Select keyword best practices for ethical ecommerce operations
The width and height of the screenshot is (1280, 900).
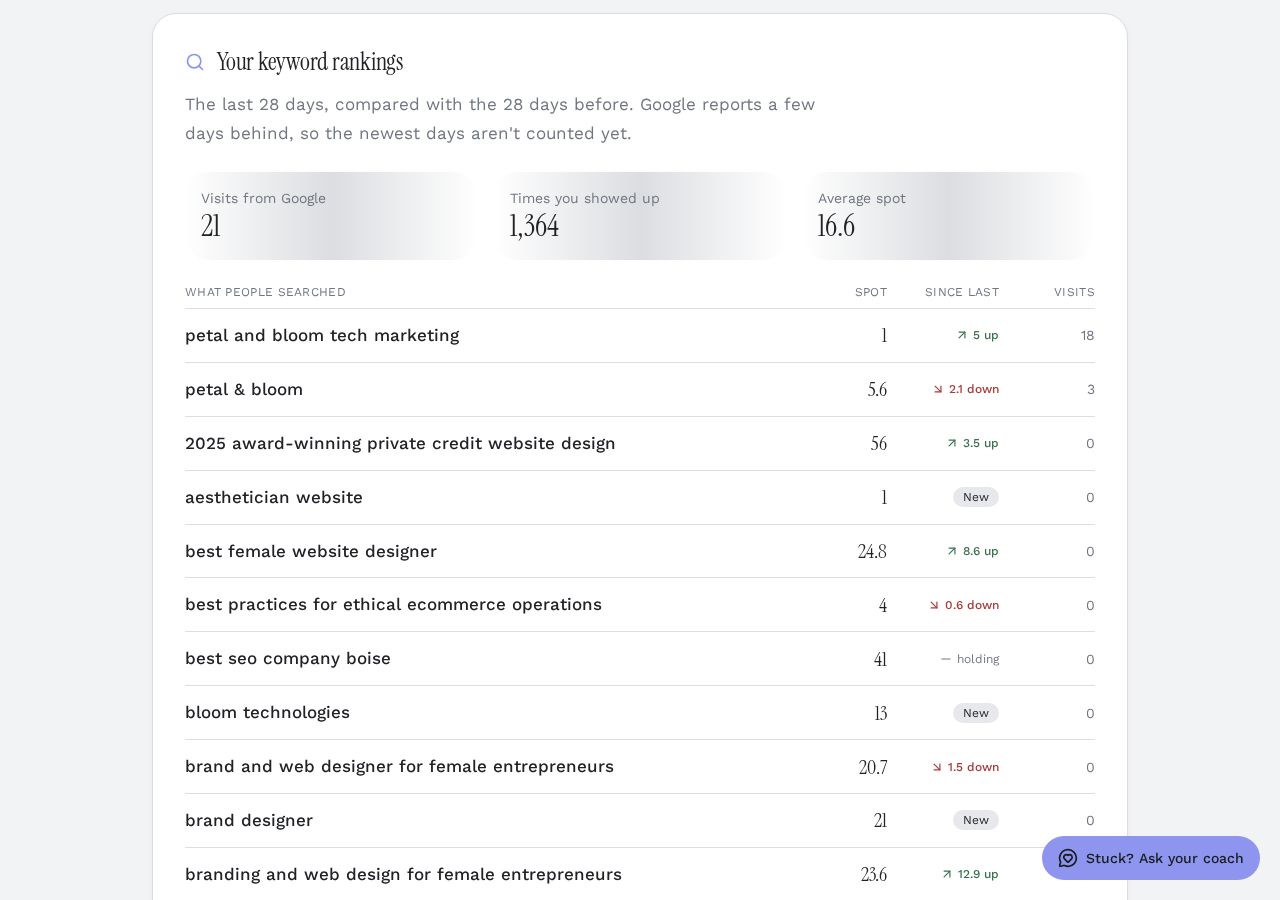[393, 604]
